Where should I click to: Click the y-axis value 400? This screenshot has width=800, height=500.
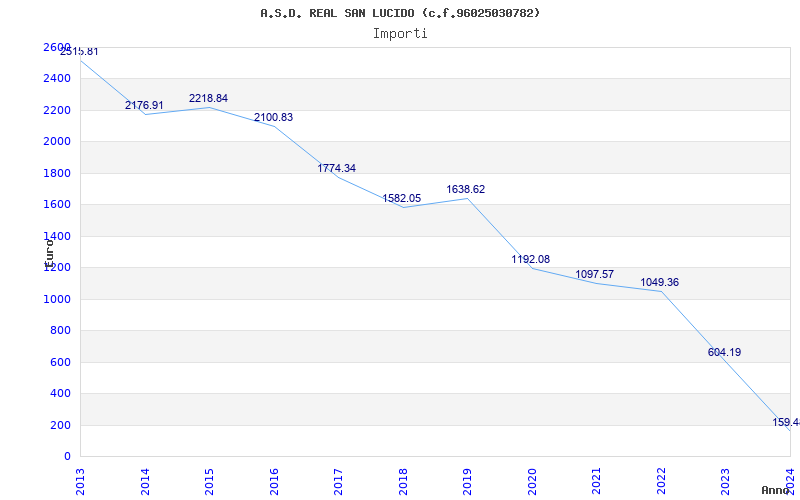tap(61, 393)
